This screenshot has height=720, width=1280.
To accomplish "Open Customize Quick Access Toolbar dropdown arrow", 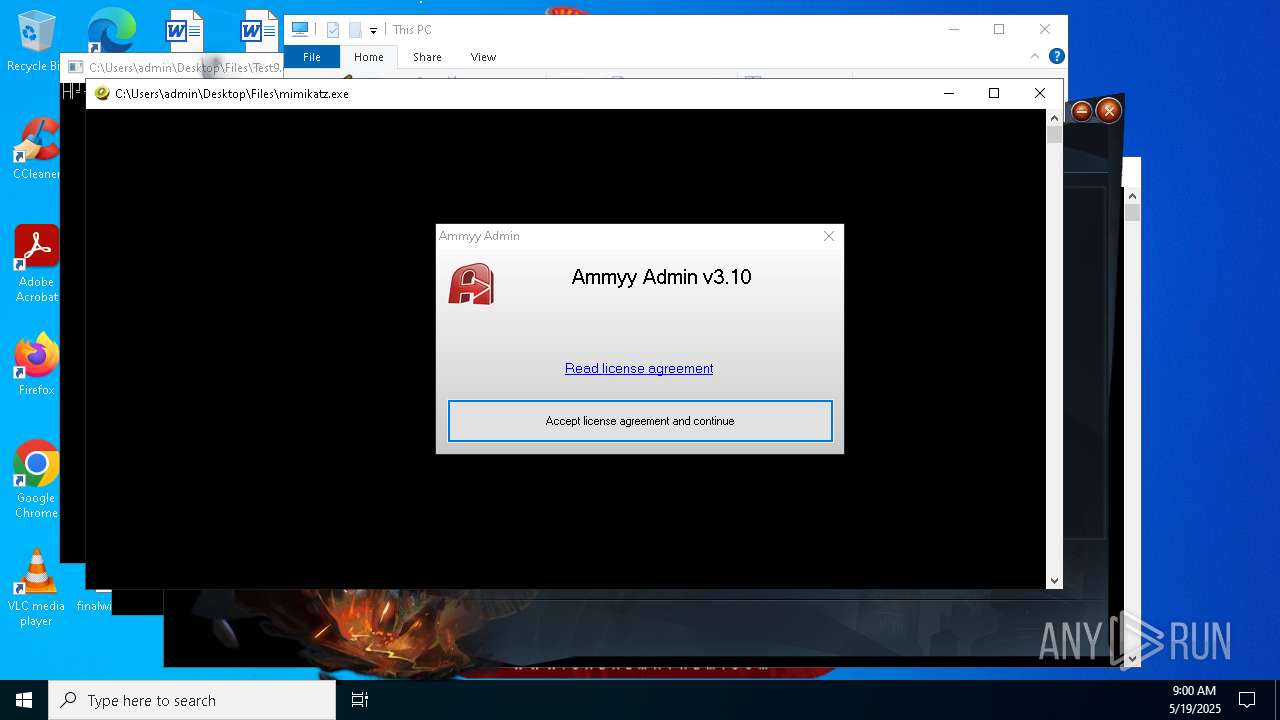I will (x=373, y=31).
